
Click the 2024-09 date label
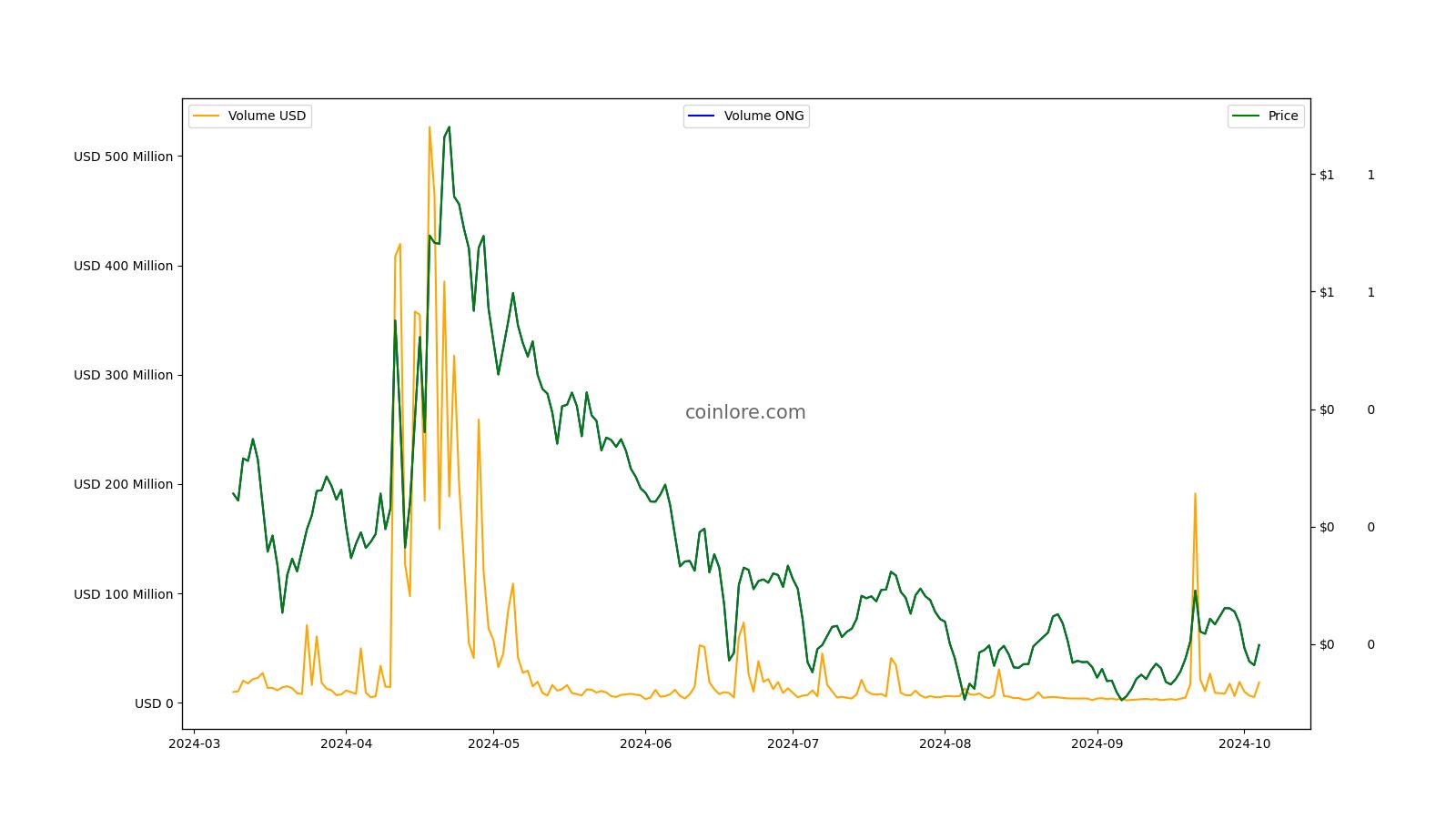[1097, 743]
